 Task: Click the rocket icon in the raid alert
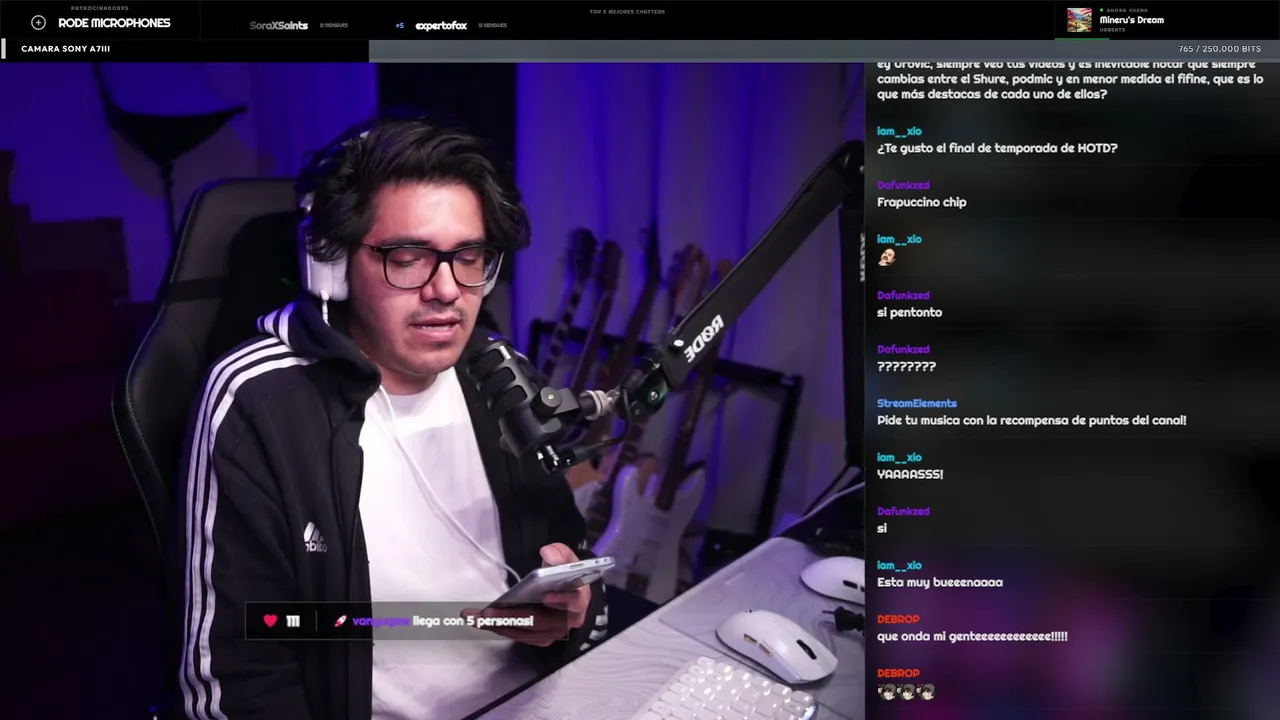(x=340, y=621)
